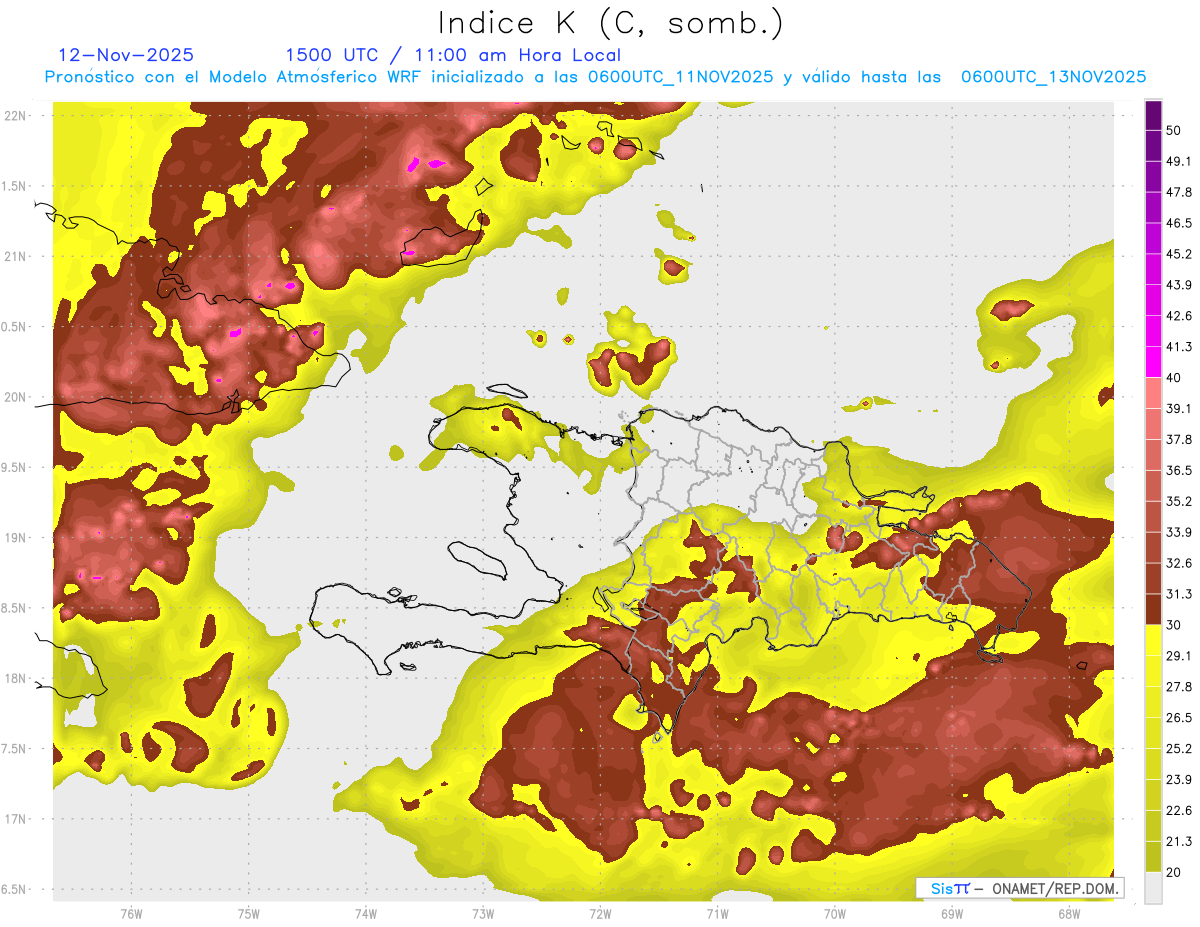Viewport: 1200px width, 927px height.
Task: Select the colorbar label "36.5"
Action: (1179, 470)
